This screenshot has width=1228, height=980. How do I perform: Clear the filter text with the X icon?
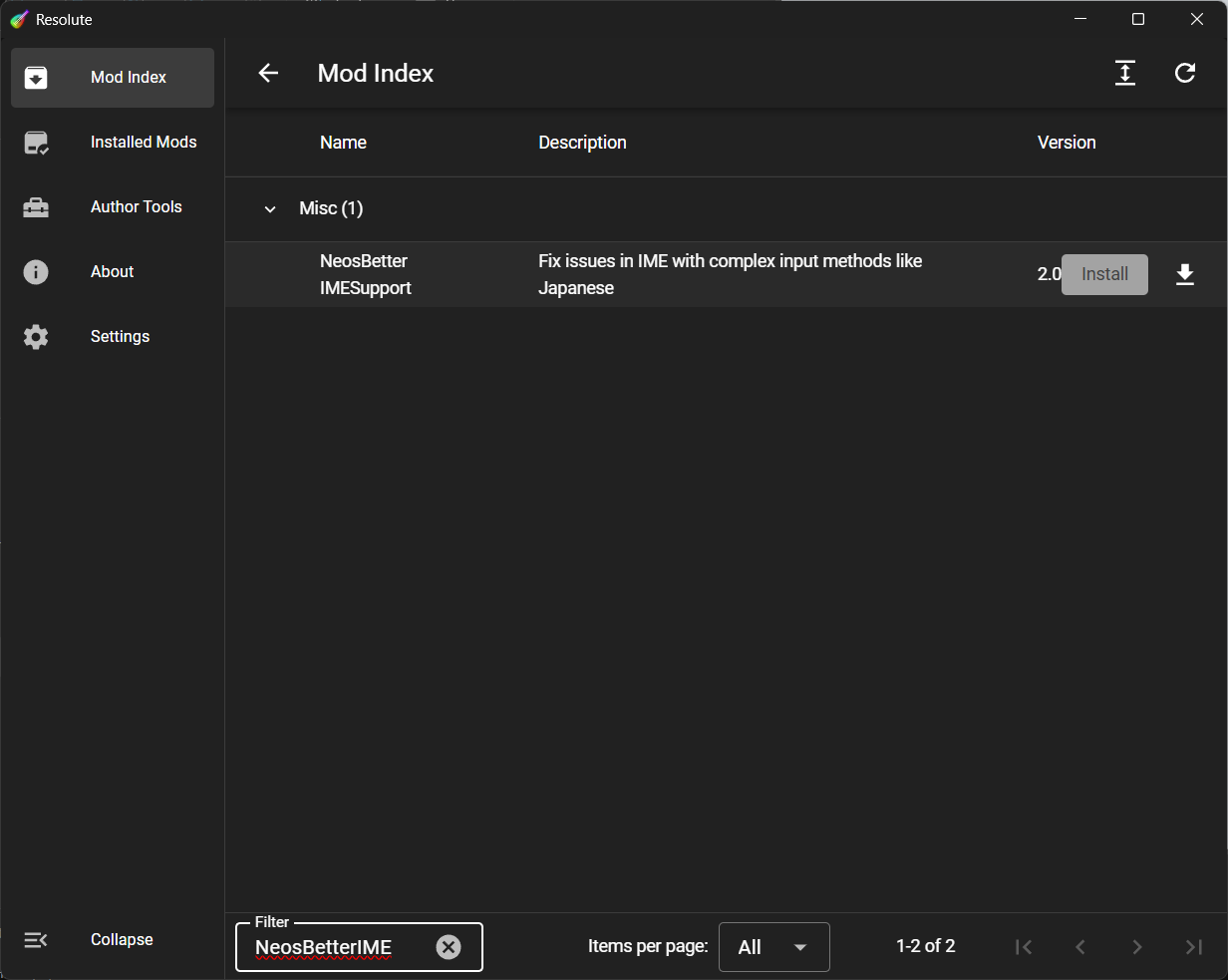tap(449, 947)
